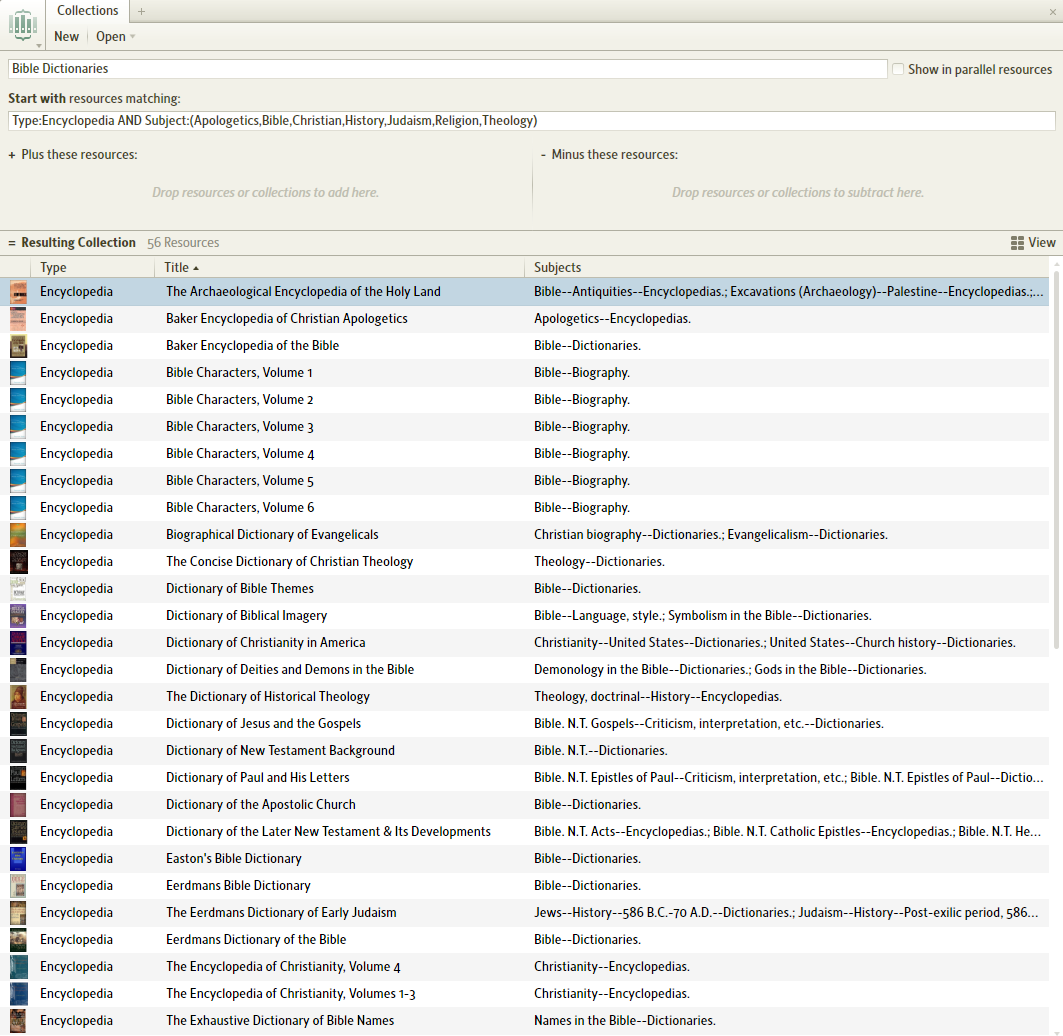
Task: Click the Names in the Bible--Dictionaries. subject
Action: coord(624,1021)
